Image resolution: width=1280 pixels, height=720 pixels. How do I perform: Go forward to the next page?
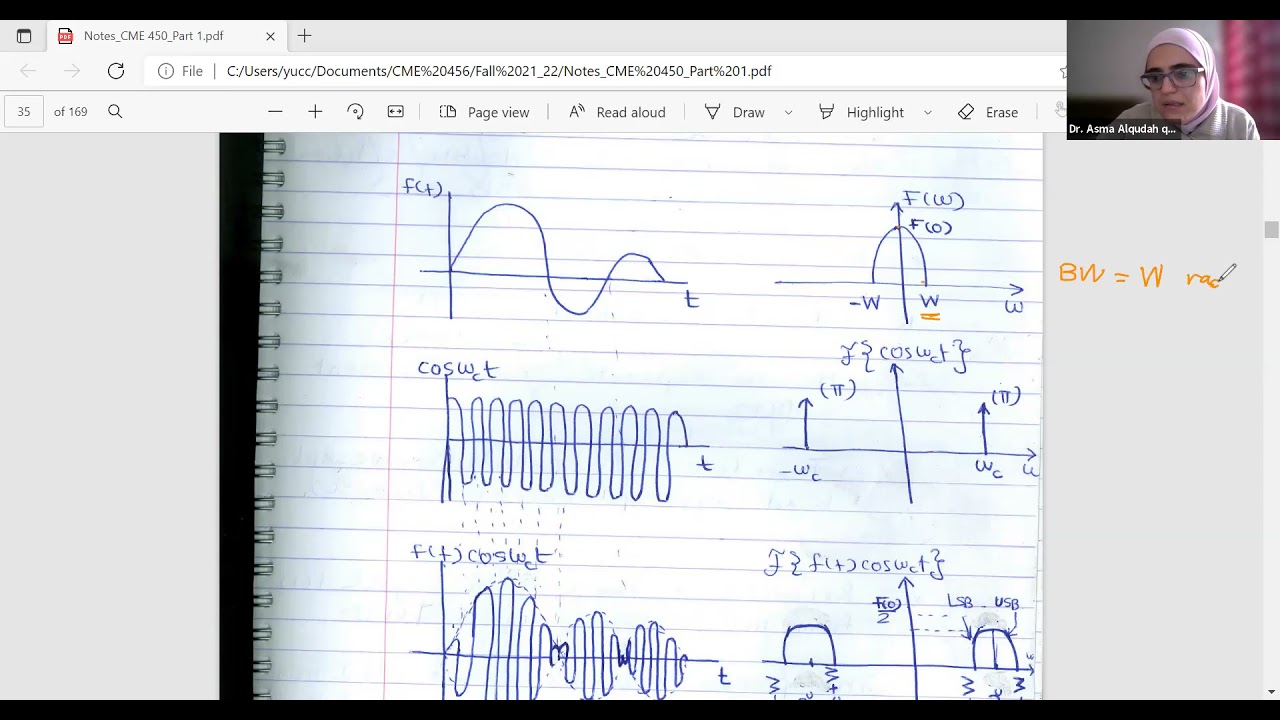pos(72,71)
